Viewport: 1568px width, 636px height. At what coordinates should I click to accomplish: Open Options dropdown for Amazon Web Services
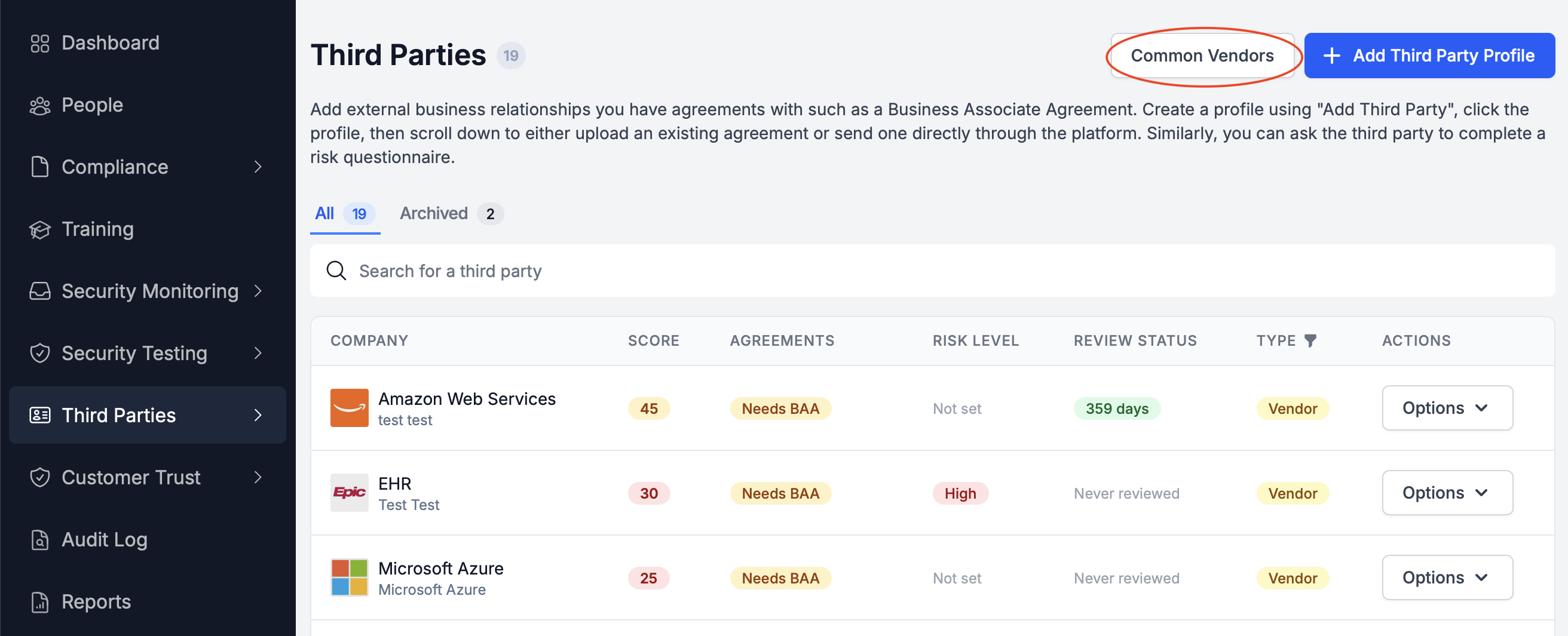(x=1447, y=408)
